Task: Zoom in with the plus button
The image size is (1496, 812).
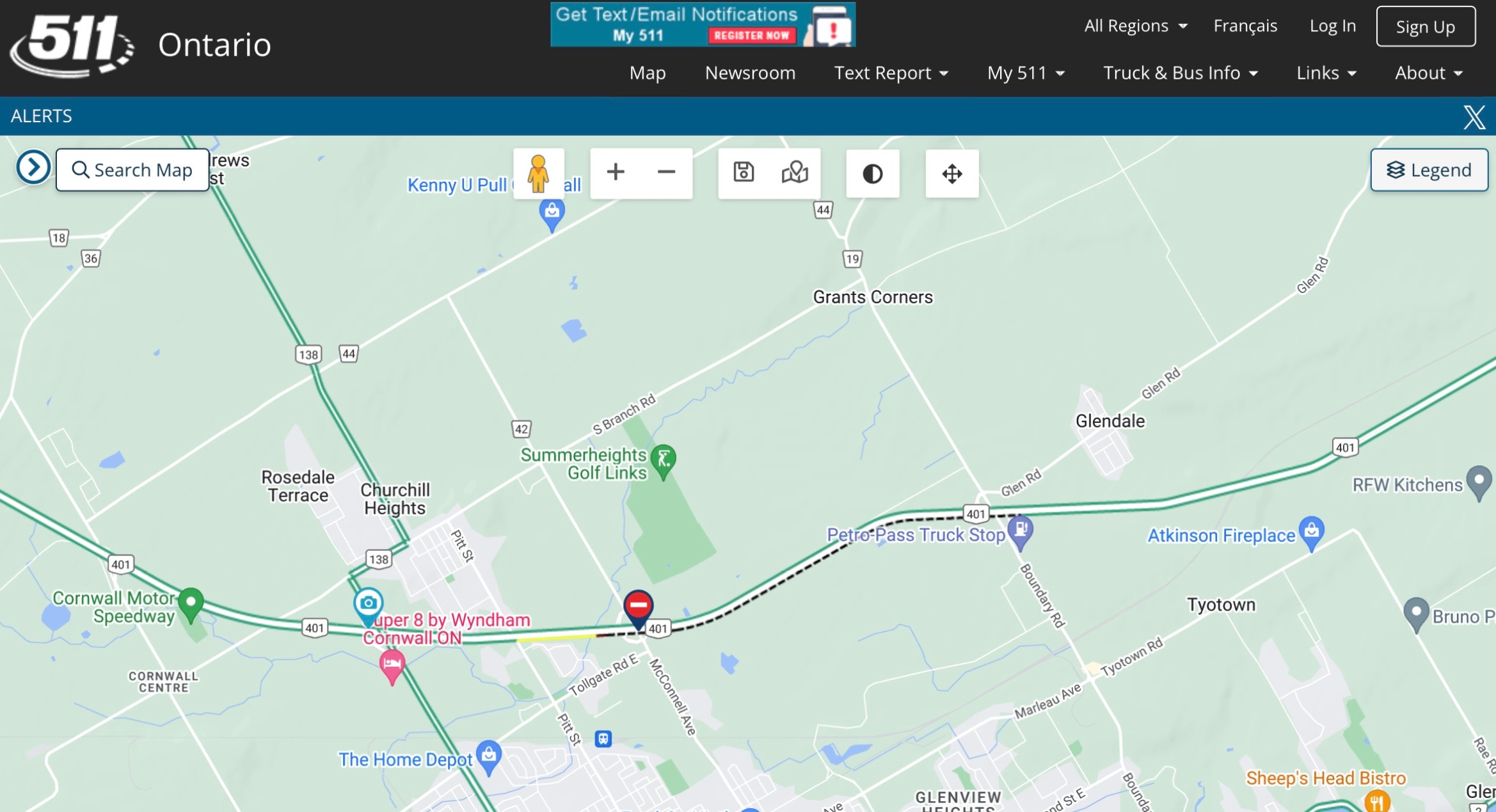Action: pos(616,172)
